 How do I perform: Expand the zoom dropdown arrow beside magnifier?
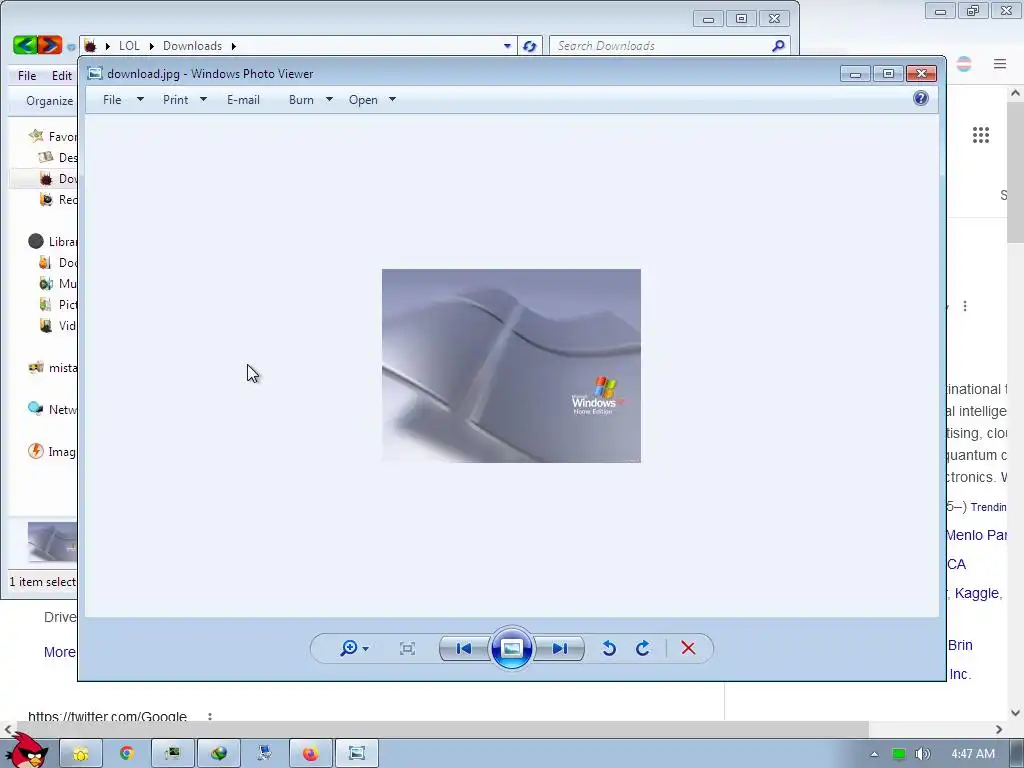pyautogui.click(x=366, y=649)
